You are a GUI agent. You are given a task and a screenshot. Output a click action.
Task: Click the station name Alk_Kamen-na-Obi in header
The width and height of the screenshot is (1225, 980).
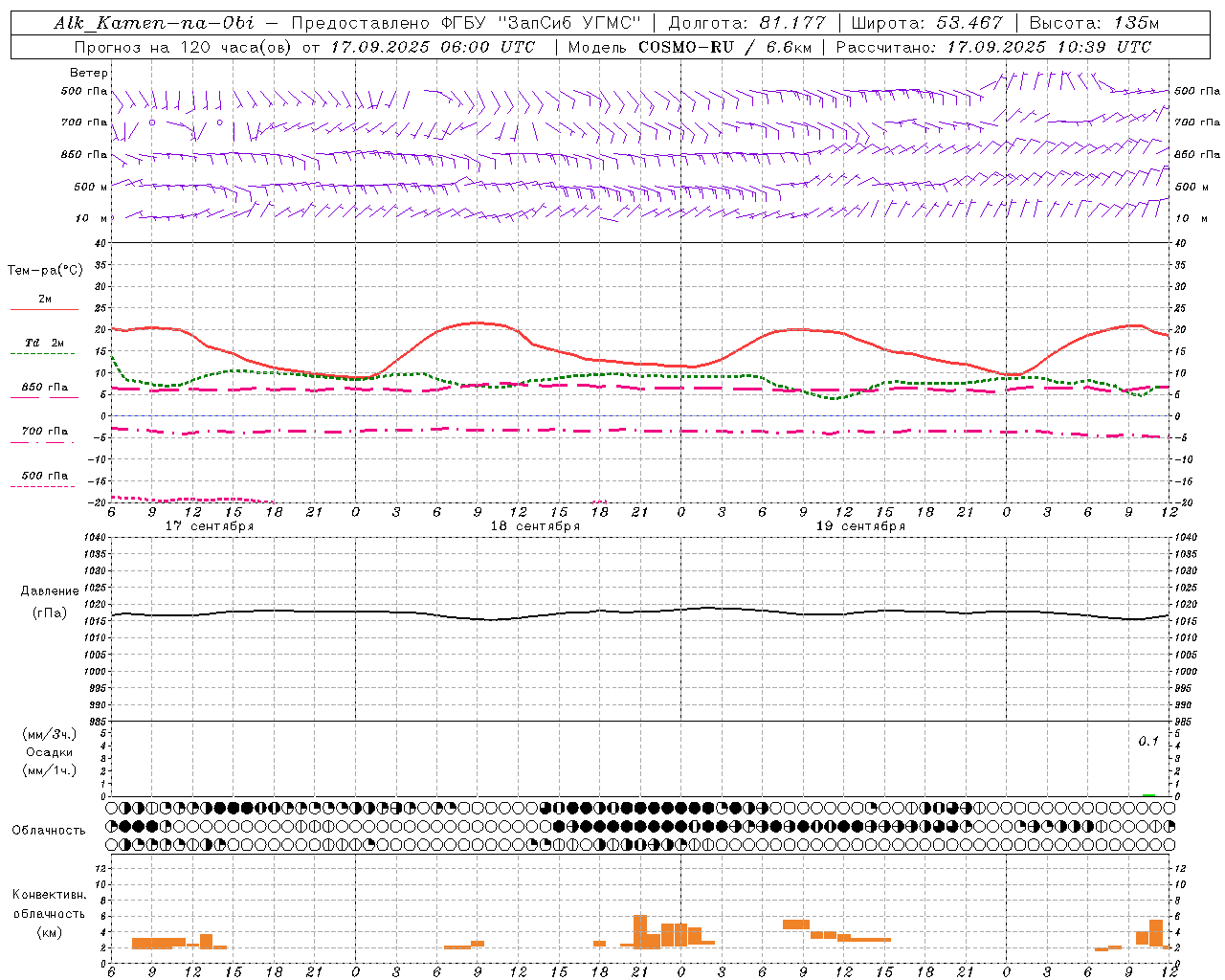153,23
